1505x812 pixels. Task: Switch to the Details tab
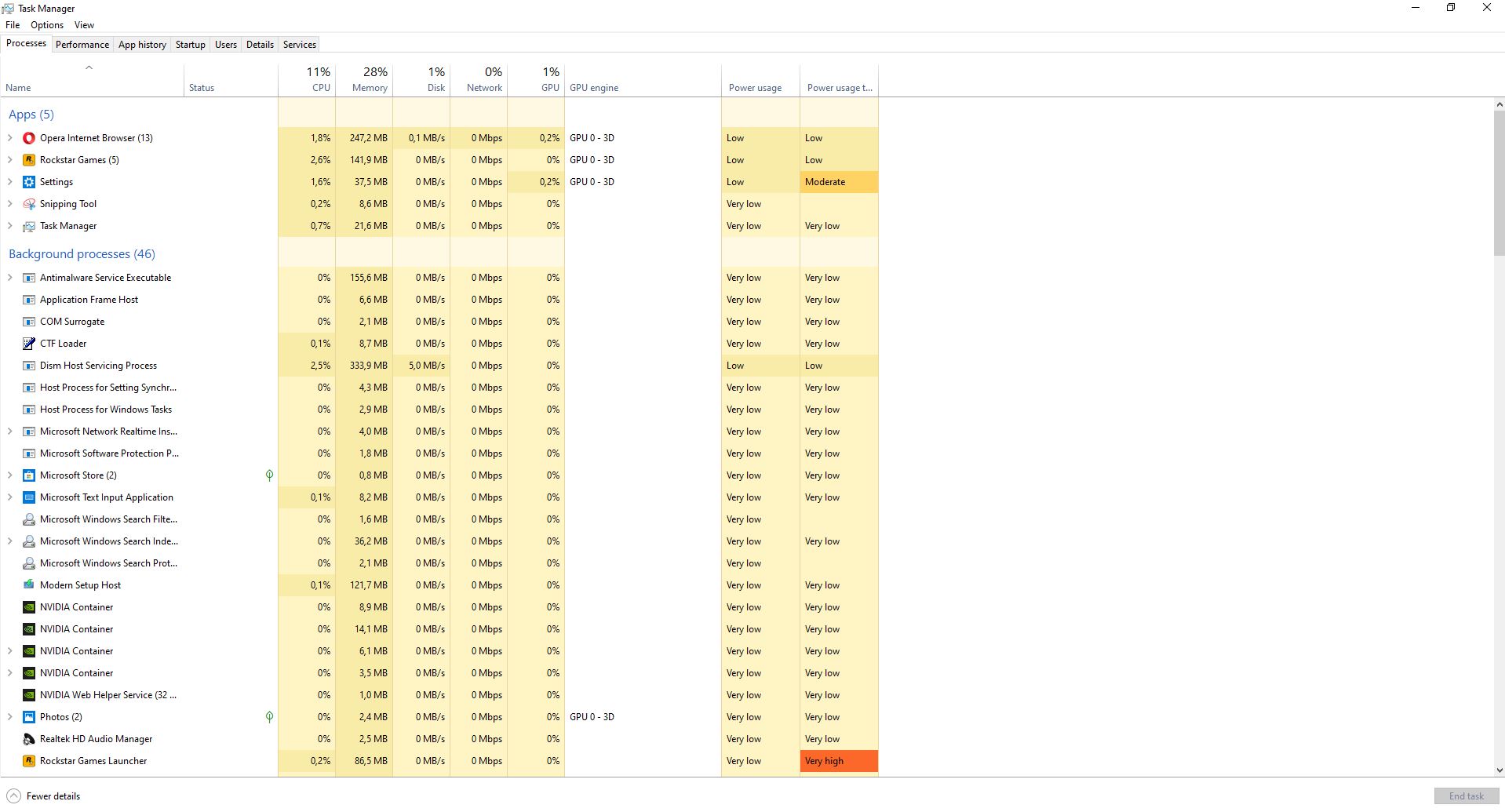click(260, 45)
